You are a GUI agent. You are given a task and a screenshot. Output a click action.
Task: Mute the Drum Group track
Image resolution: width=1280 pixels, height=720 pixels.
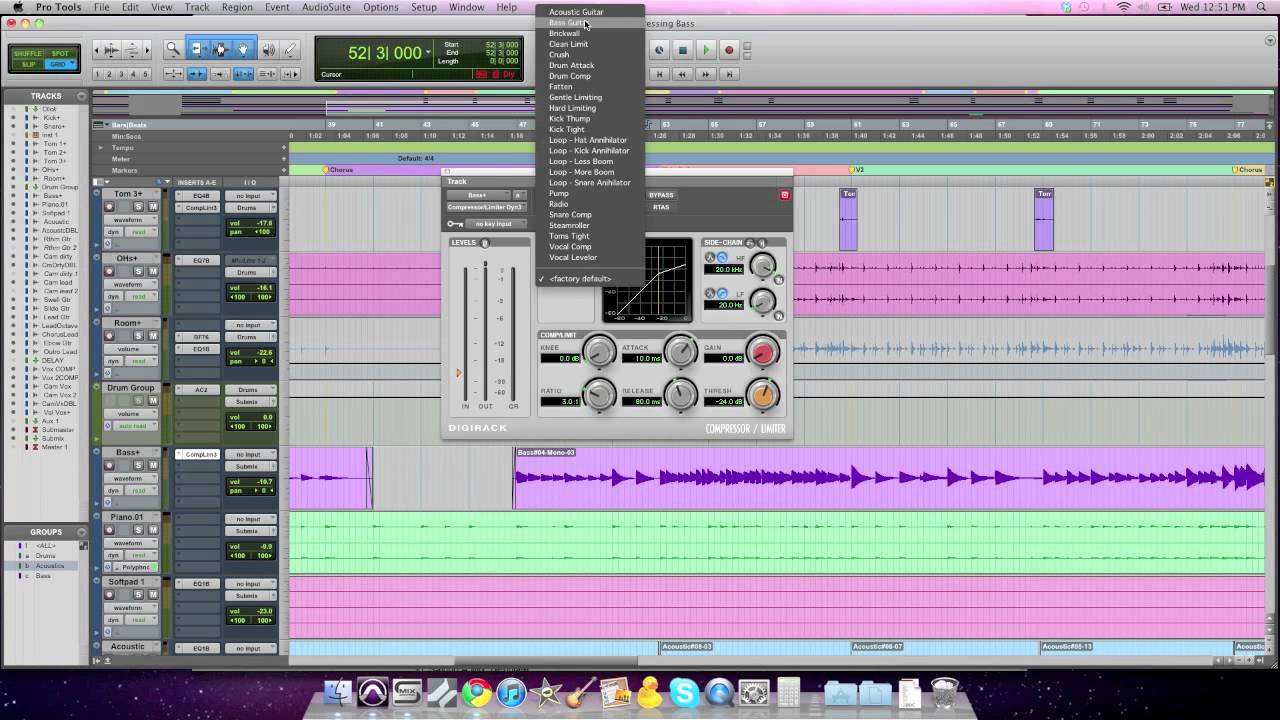(152, 401)
